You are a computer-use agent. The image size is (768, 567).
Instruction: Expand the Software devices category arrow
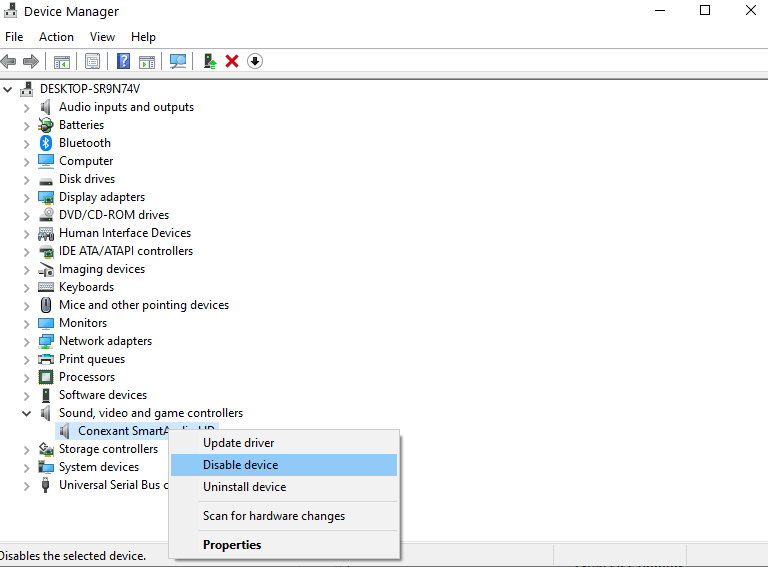26,396
